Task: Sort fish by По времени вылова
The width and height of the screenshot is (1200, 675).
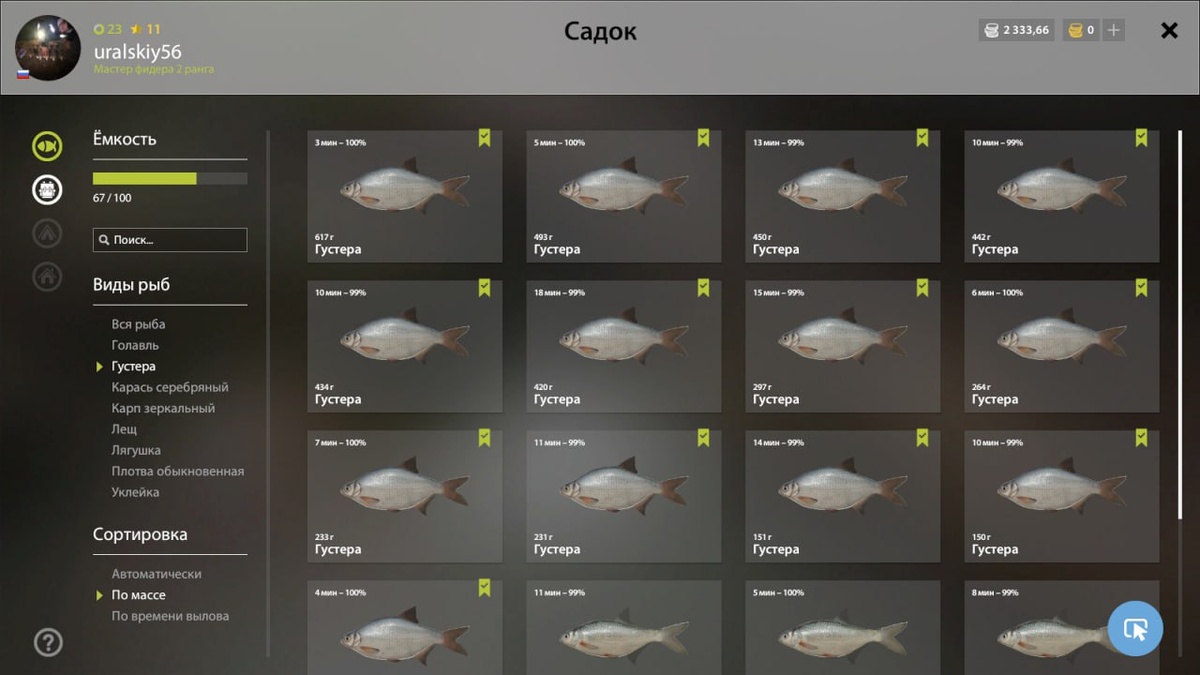Action: [x=170, y=616]
